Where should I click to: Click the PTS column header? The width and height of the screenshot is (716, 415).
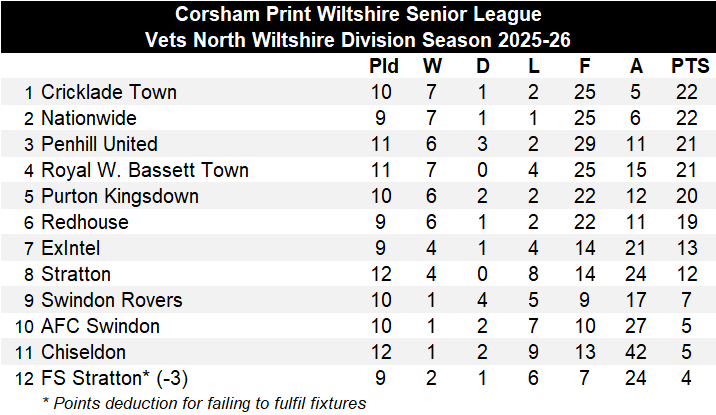point(690,67)
